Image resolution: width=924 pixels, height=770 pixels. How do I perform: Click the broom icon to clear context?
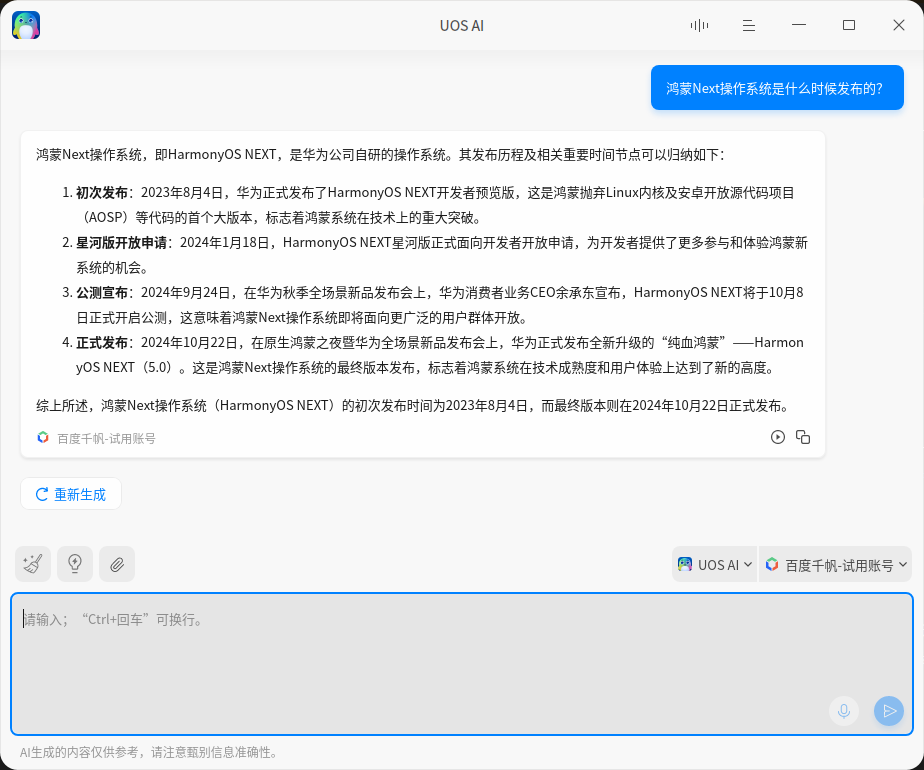32,563
